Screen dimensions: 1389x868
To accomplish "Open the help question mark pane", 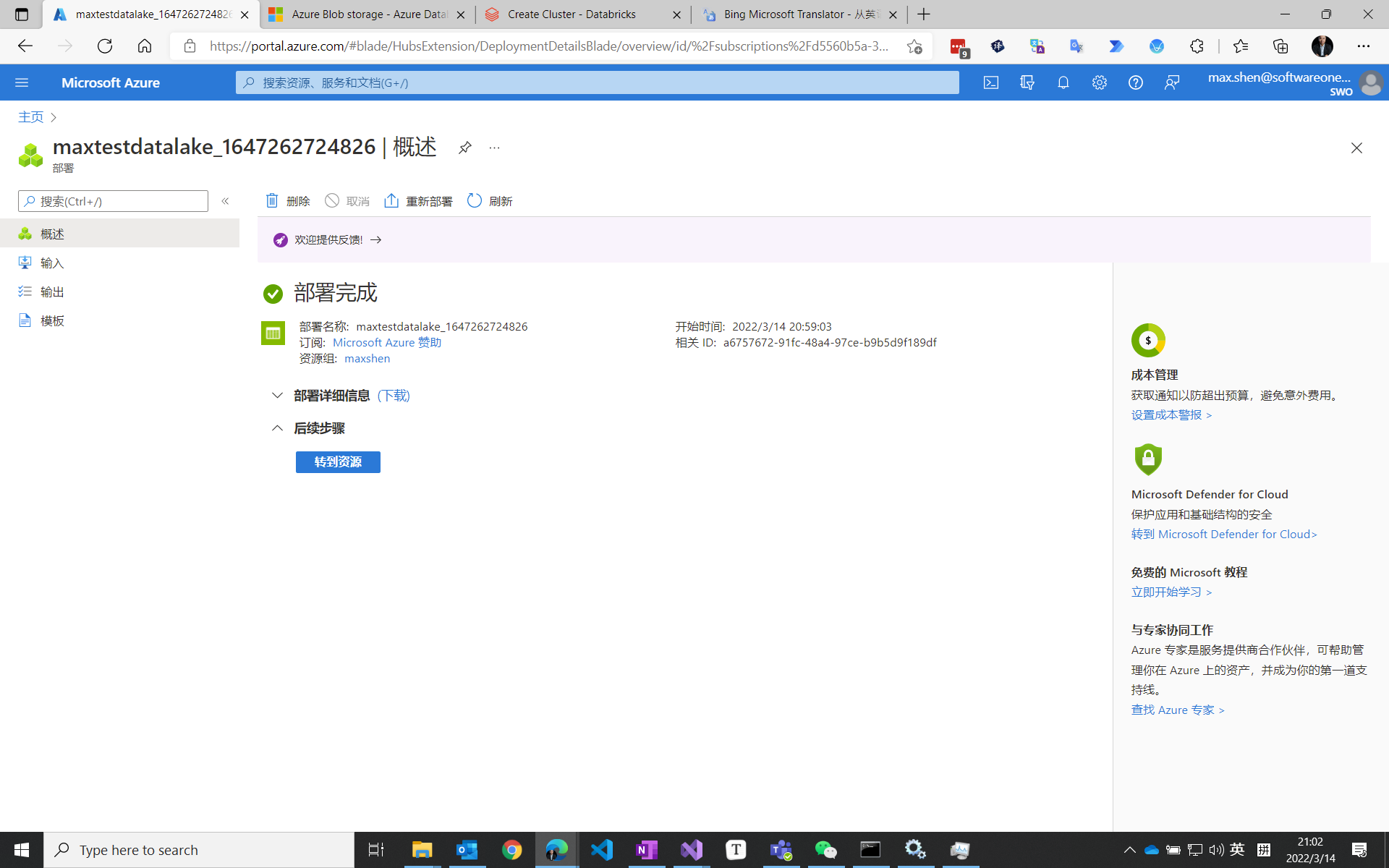I will (x=1135, y=82).
